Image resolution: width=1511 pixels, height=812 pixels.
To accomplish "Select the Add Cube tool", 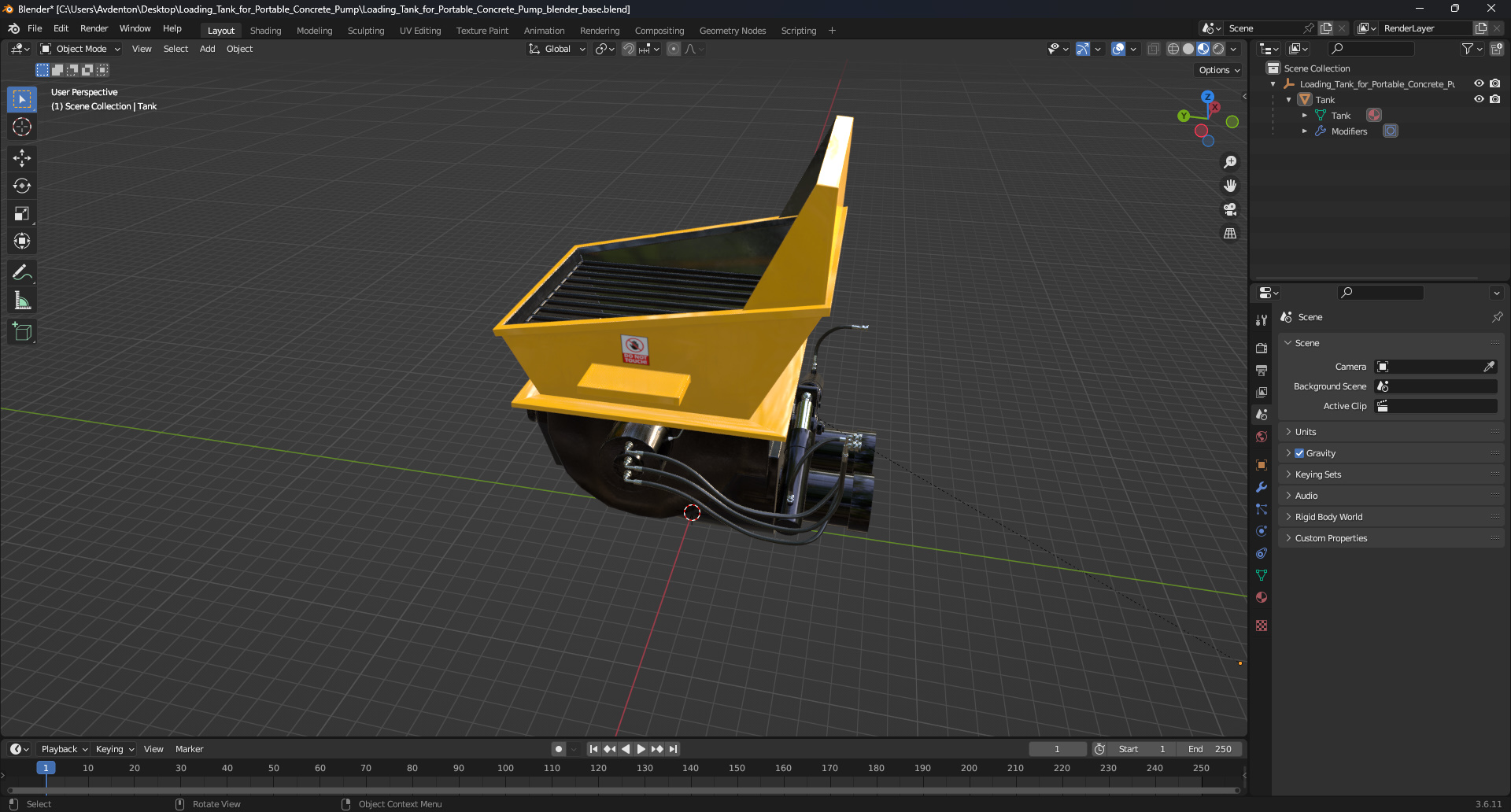I will tap(22, 332).
